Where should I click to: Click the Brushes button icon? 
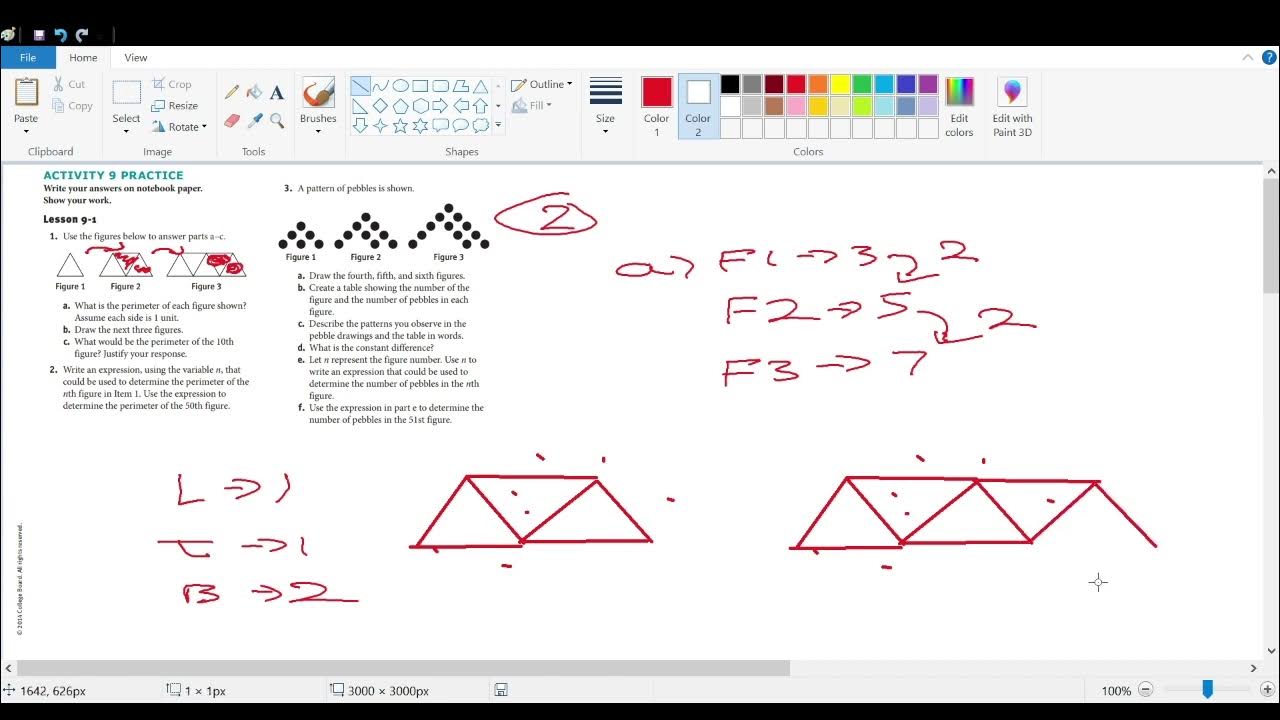(318, 93)
